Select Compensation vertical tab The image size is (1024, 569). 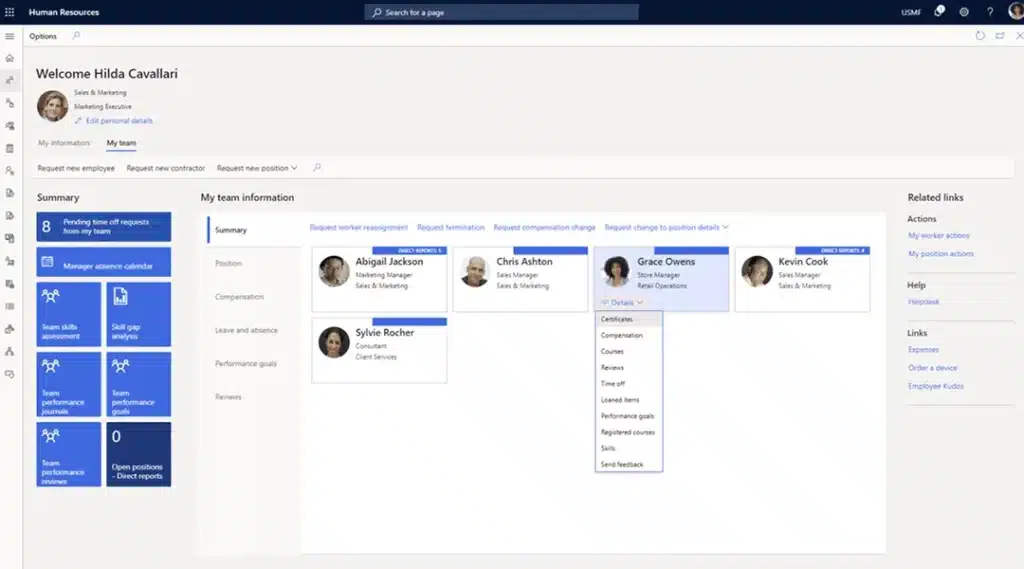(x=239, y=297)
